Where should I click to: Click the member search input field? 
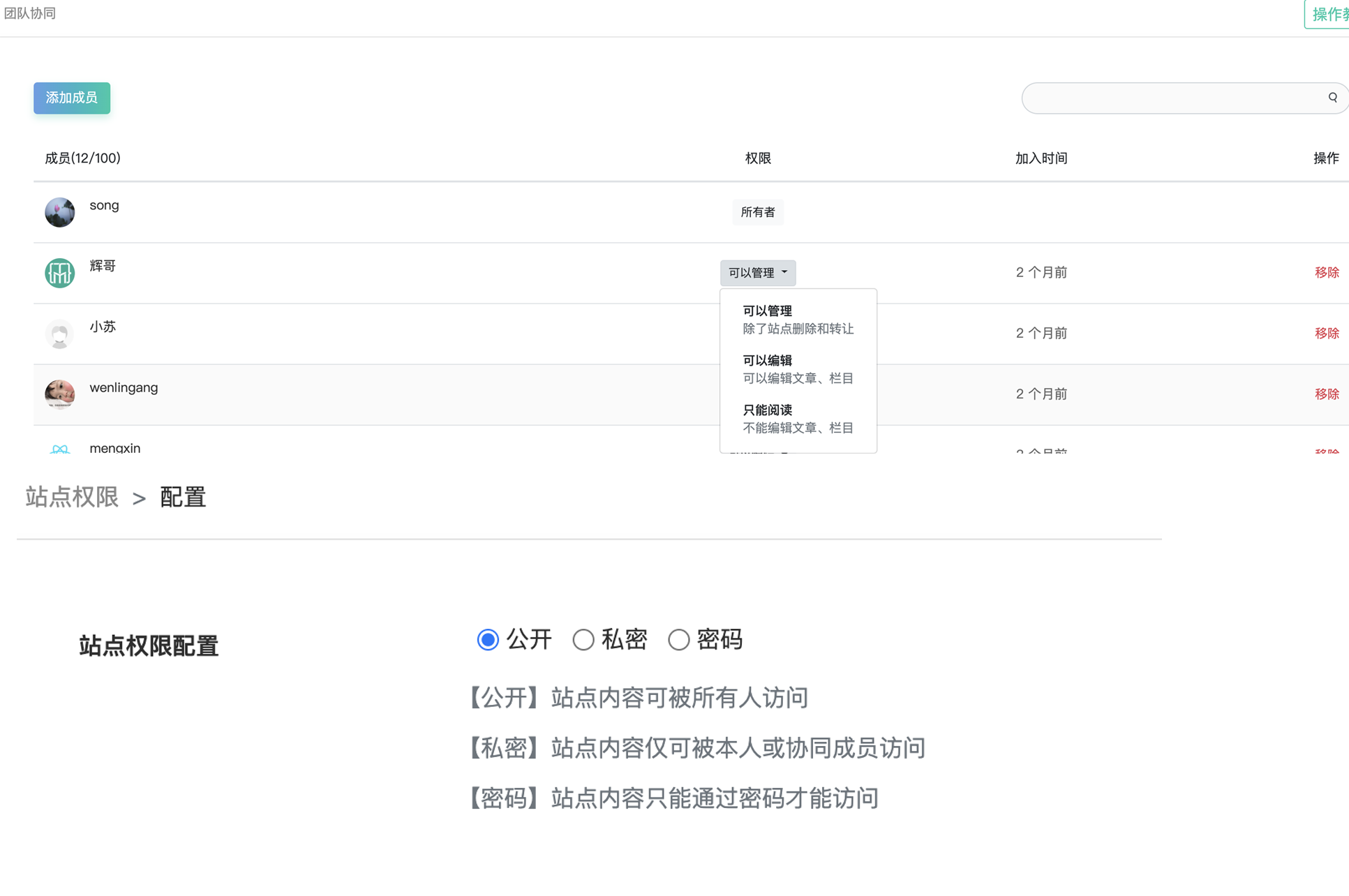1172,98
